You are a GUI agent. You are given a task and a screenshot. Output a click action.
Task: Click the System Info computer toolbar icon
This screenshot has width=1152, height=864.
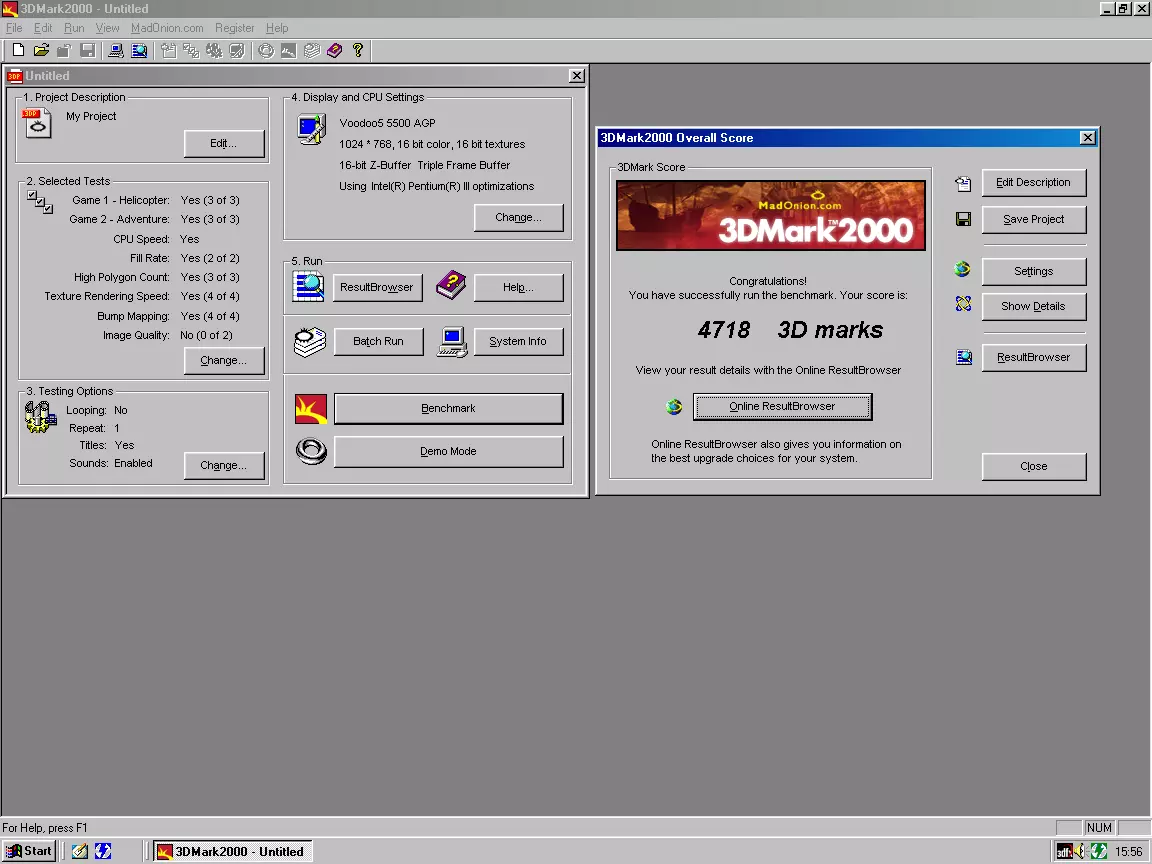click(115, 50)
